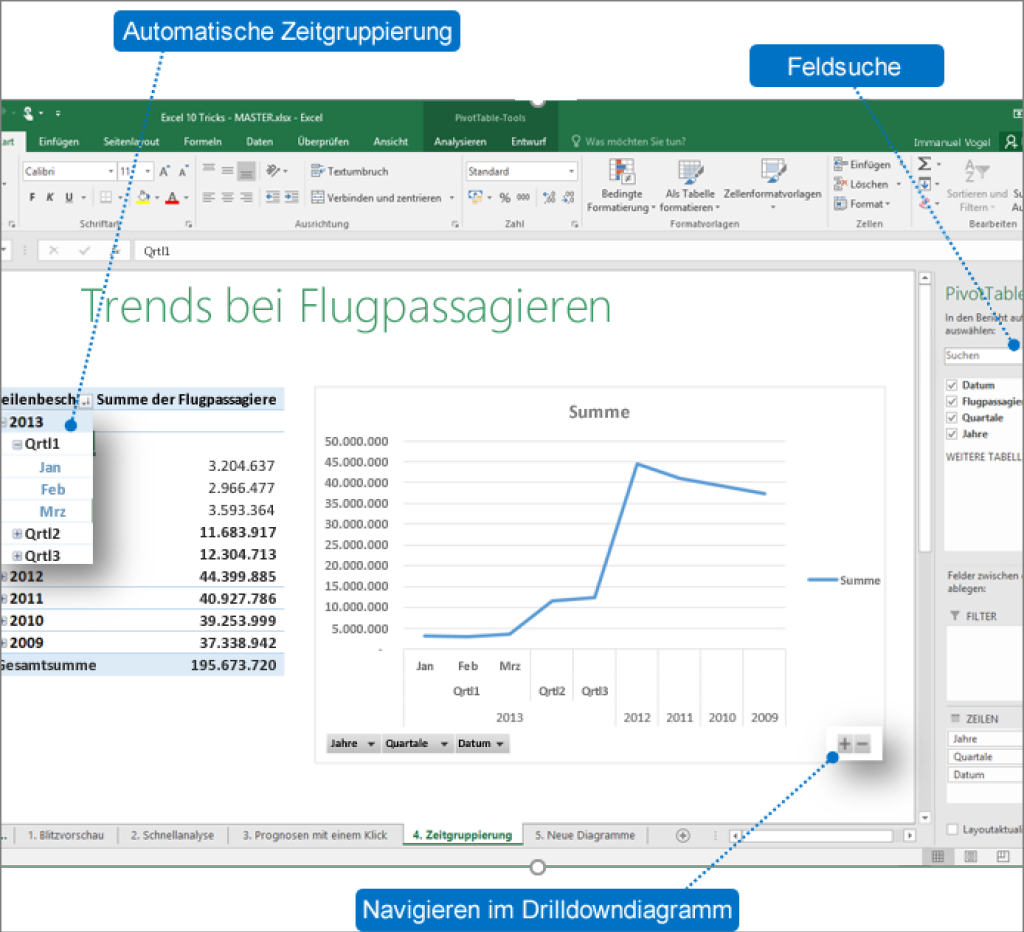Click 'Was möchten Sie tun?' search
This screenshot has height=932, width=1024.
click(x=628, y=142)
